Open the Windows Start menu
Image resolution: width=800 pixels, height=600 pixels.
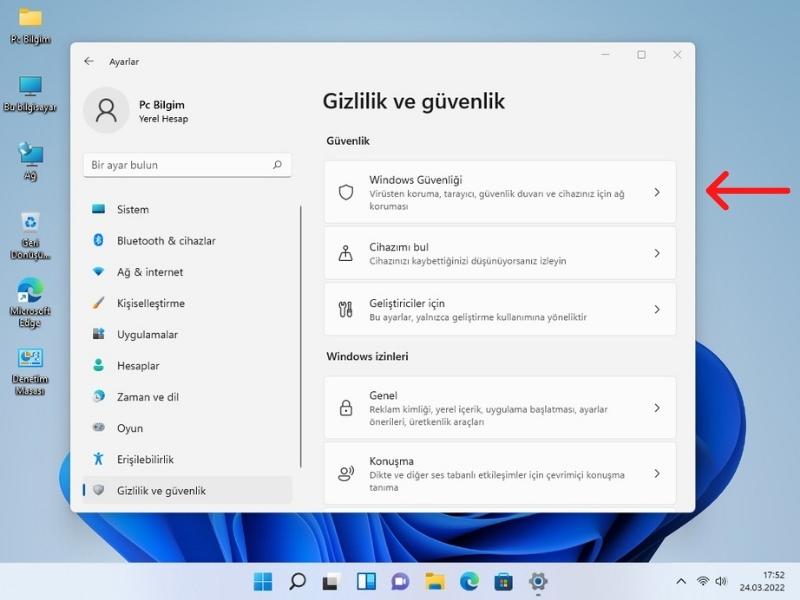(x=263, y=581)
